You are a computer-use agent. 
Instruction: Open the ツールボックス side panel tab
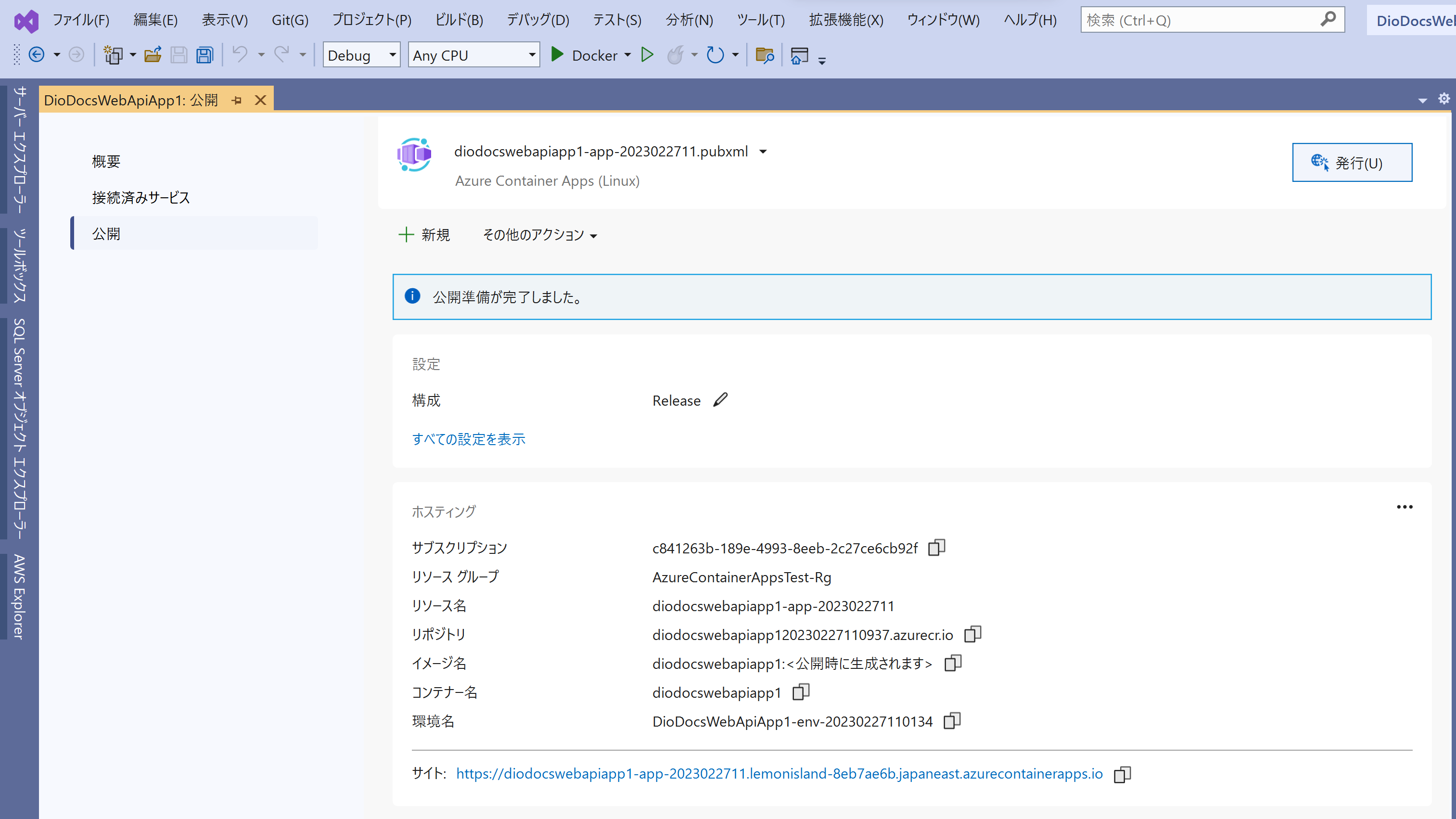[x=19, y=266]
